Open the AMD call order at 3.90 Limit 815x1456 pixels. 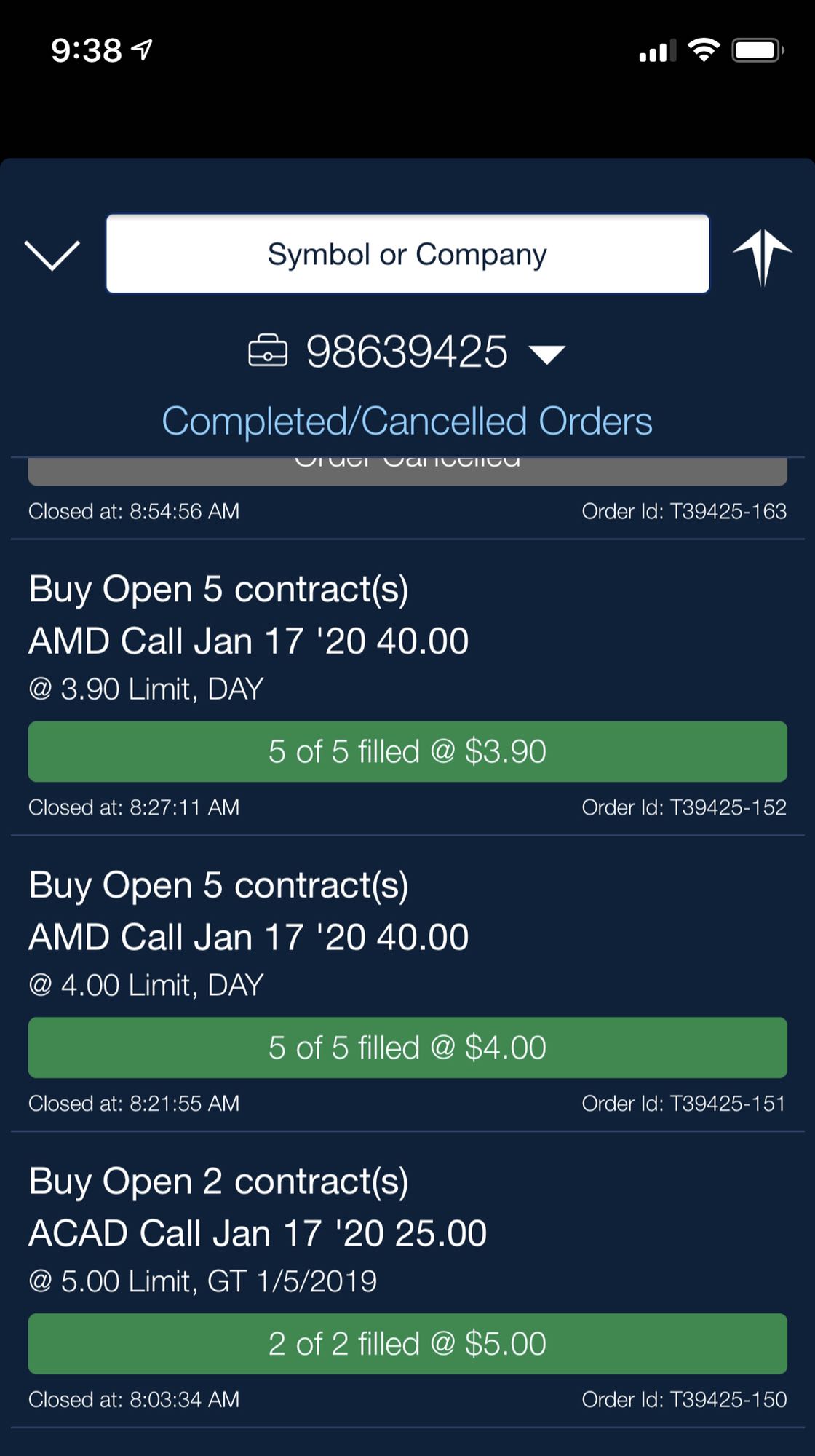[248, 641]
